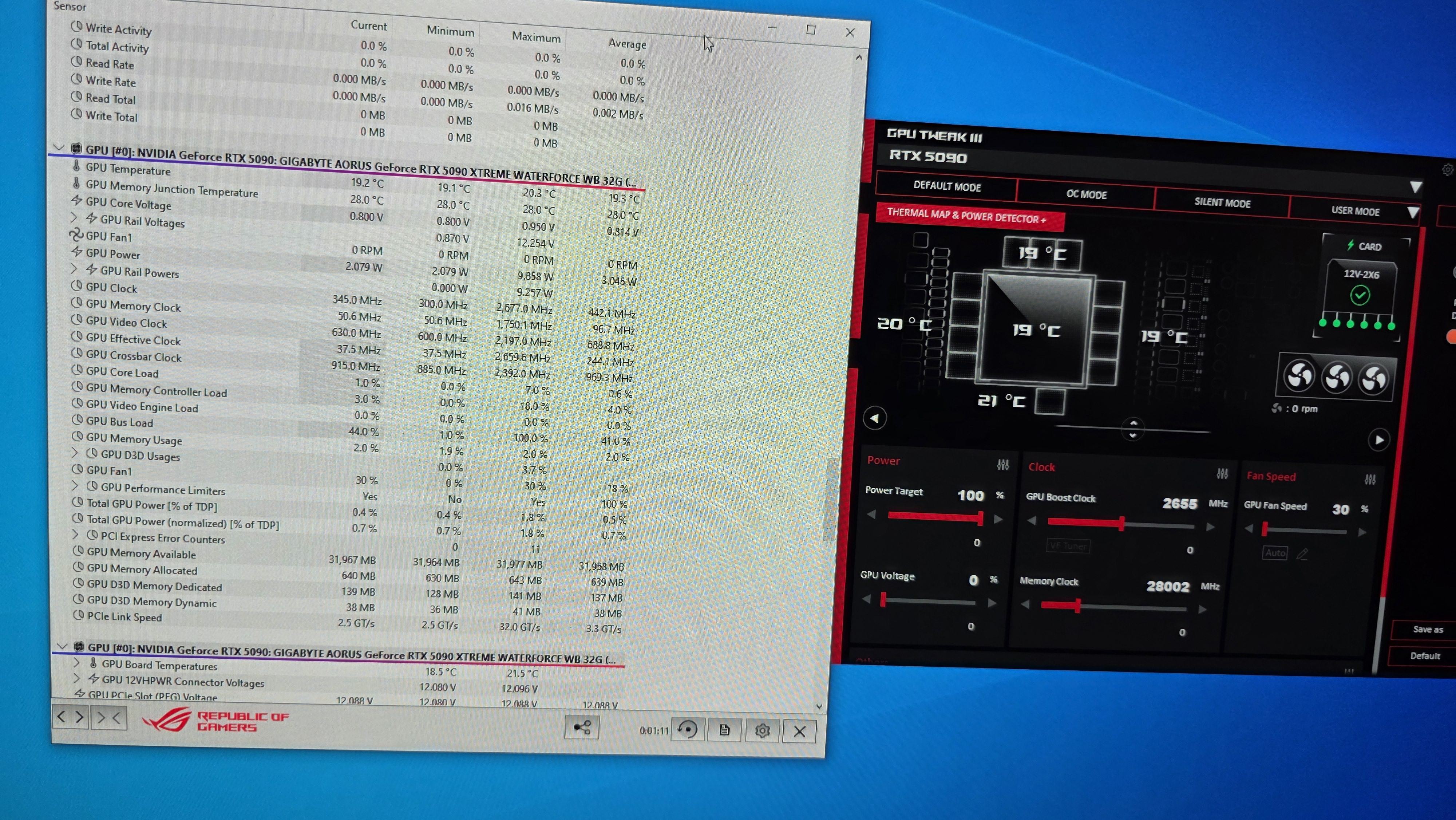Toggle the Auto fan speed button
The image size is (1456, 820).
[1275, 552]
